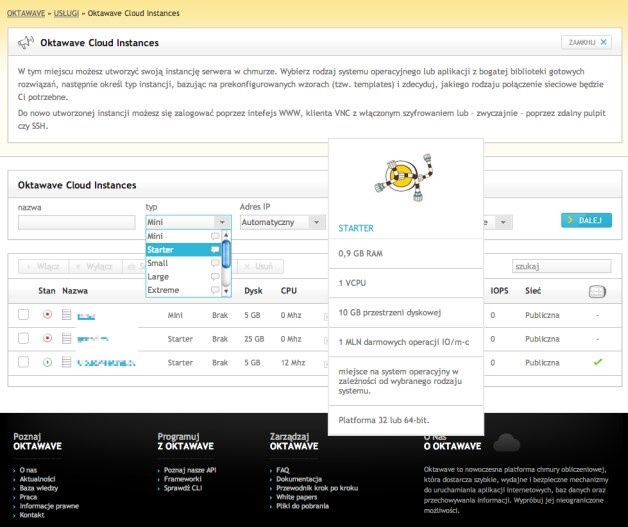The image size is (628, 527).
Task: Click info bubble icon next to Starter option
Action: 215,250
